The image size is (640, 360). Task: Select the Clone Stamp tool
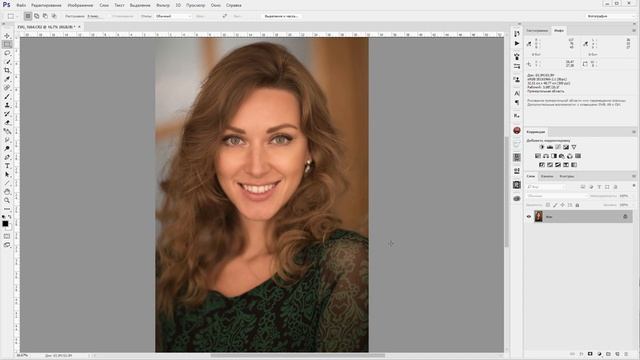tap(7, 105)
